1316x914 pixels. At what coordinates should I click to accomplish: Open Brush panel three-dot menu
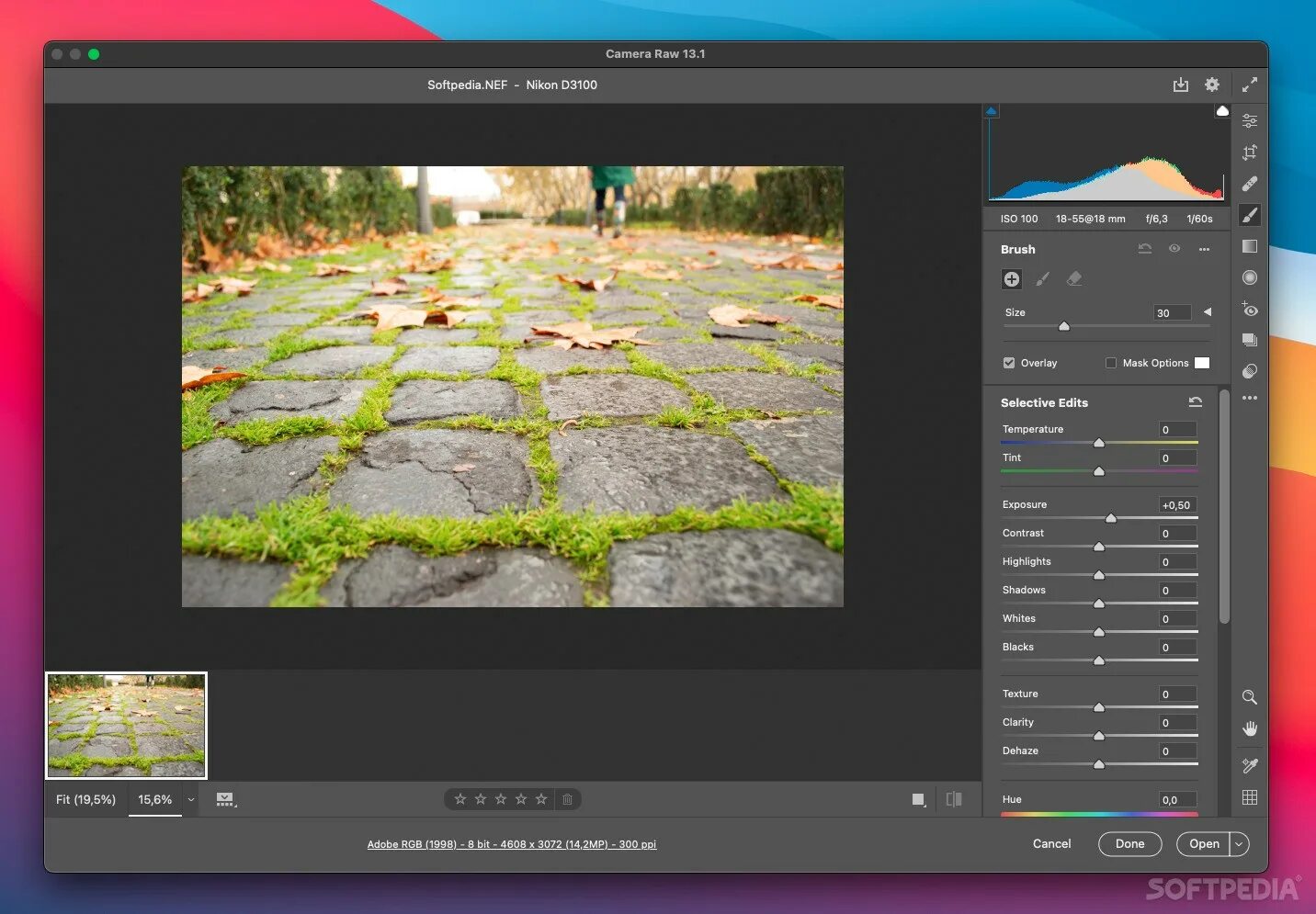point(1204,249)
